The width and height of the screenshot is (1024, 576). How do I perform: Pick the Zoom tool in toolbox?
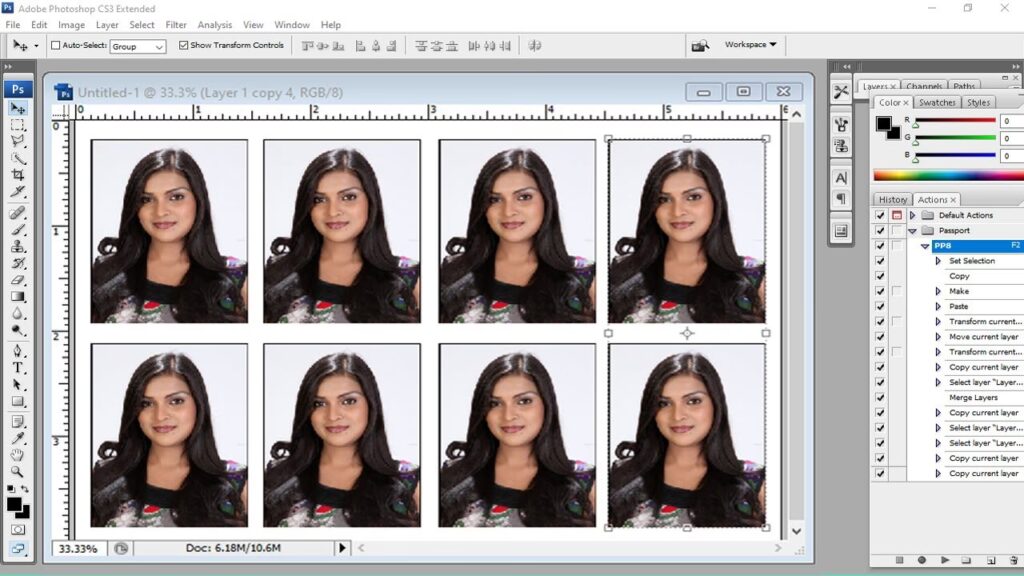(x=18, y=471)
